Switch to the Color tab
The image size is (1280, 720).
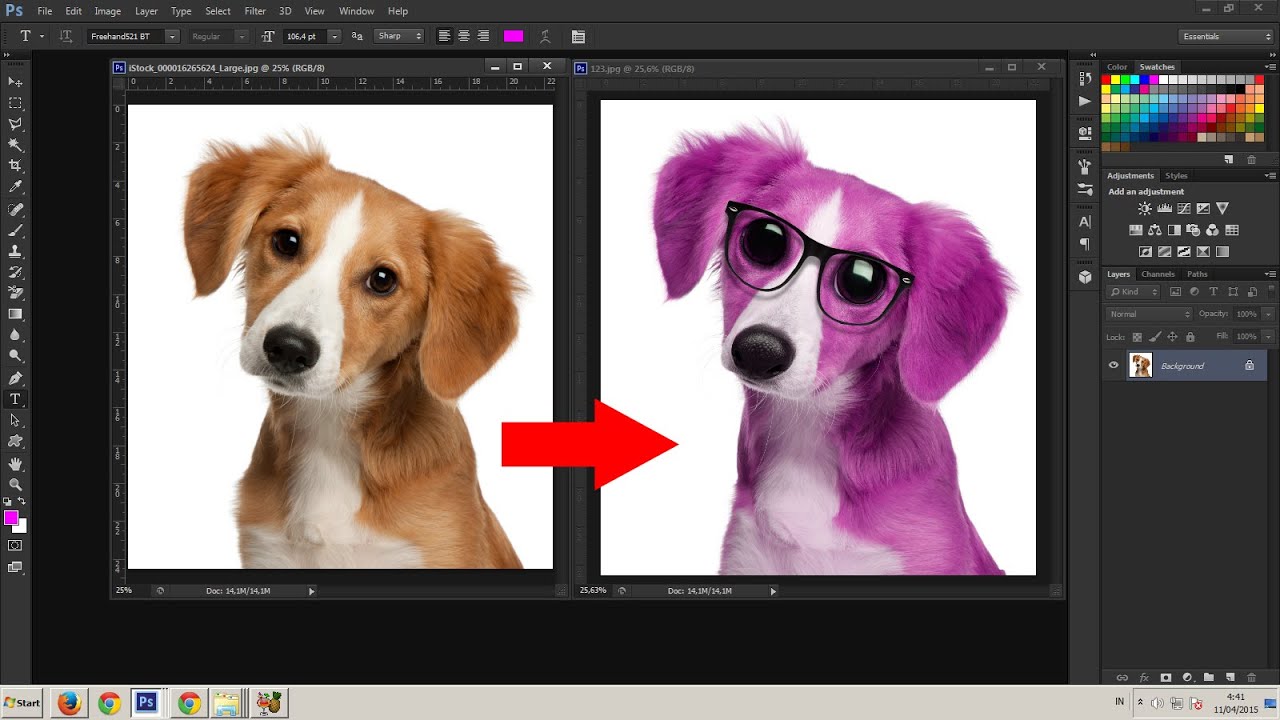(x=1117, y=67)
